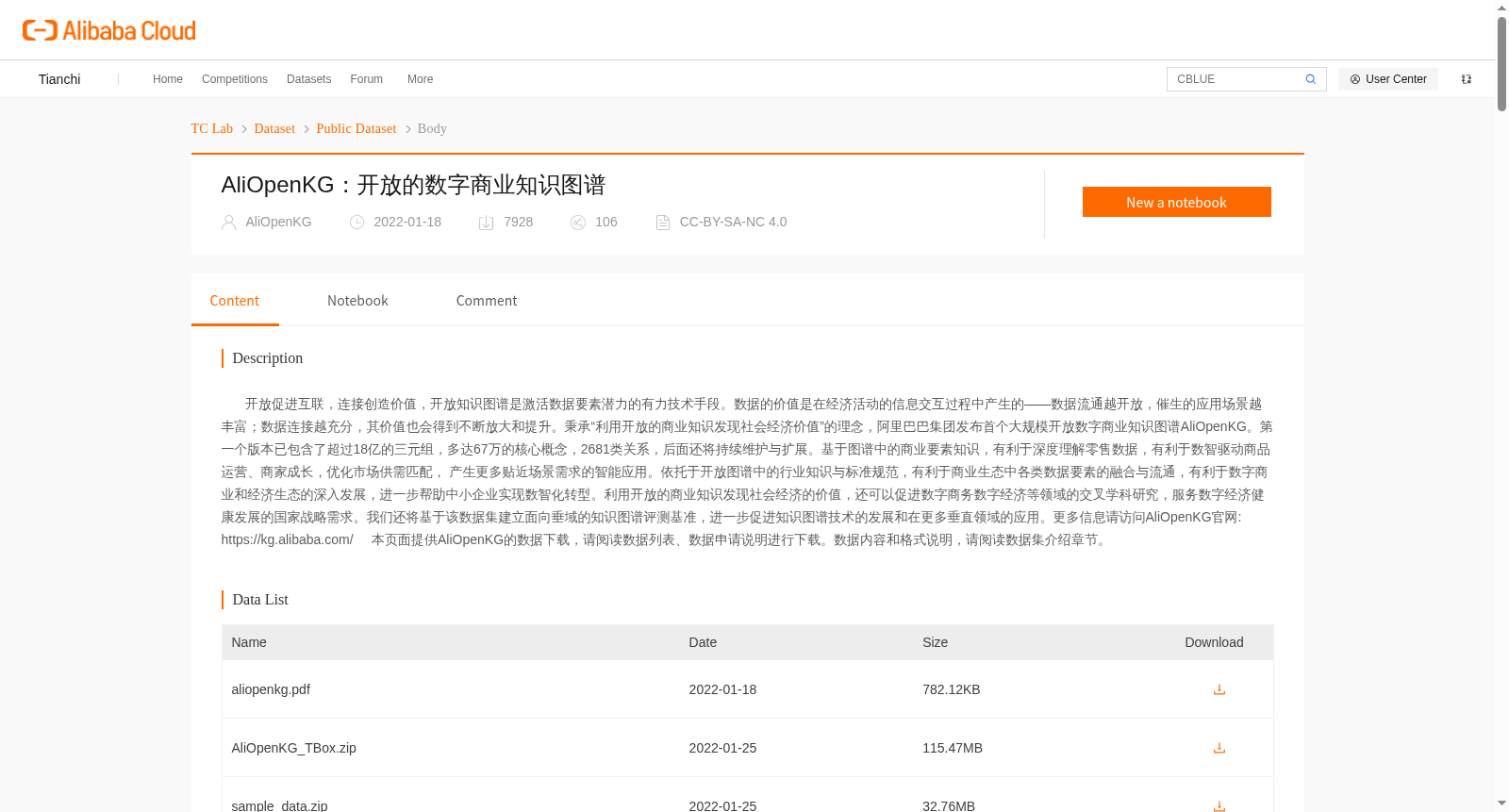Image resolution: width=1509 pixels, height=812 pixels.
Task: Click the search magnifier icon
Action: pos(1310,79)
